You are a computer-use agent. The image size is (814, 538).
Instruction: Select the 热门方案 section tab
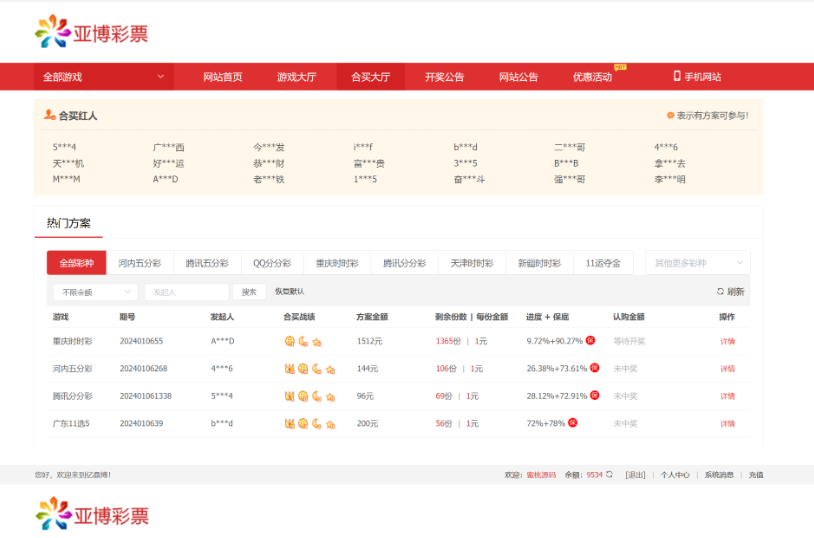click(69, 223)
